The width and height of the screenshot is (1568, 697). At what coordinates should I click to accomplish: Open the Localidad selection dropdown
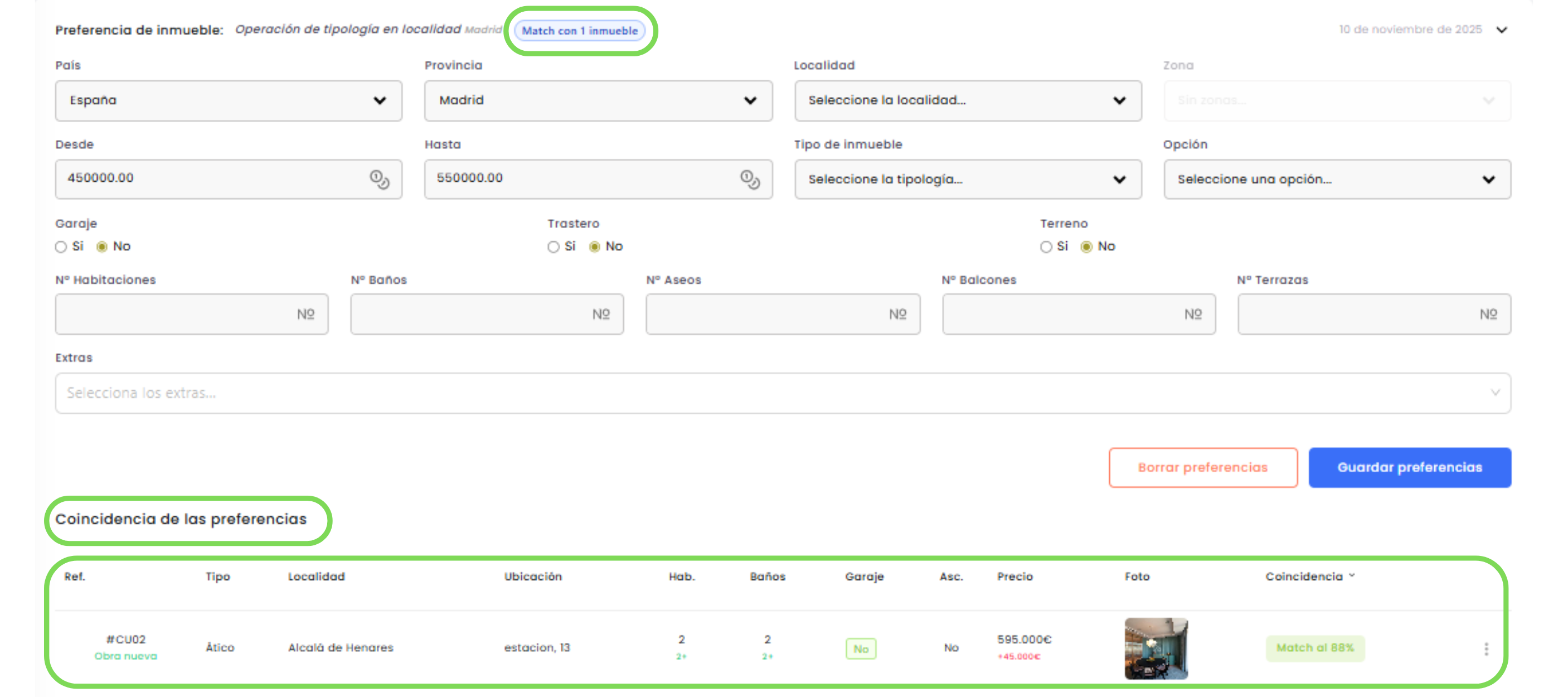(x=967, y=100)
